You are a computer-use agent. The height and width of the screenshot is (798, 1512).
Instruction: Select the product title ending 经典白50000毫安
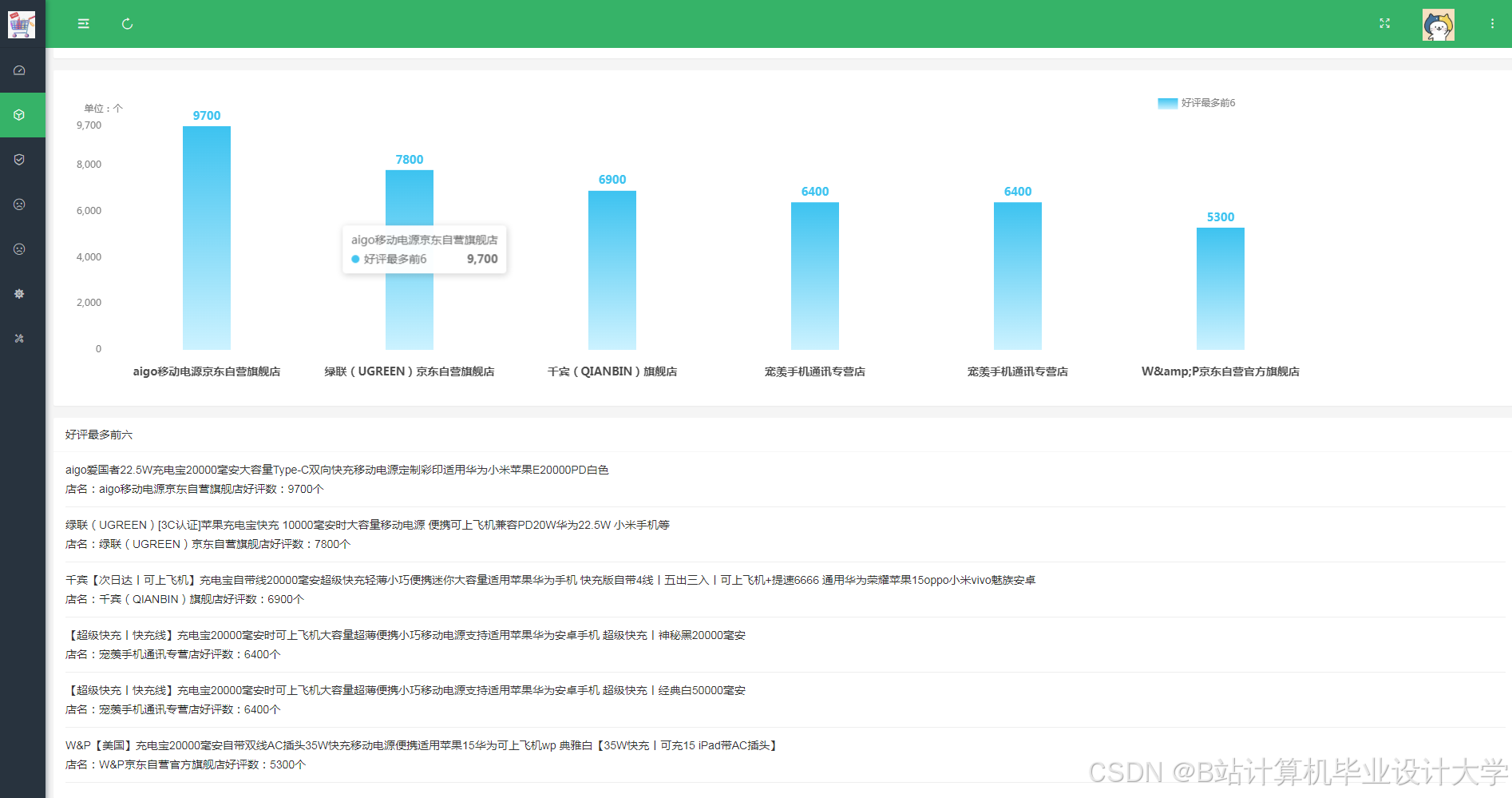pos(406,690)
